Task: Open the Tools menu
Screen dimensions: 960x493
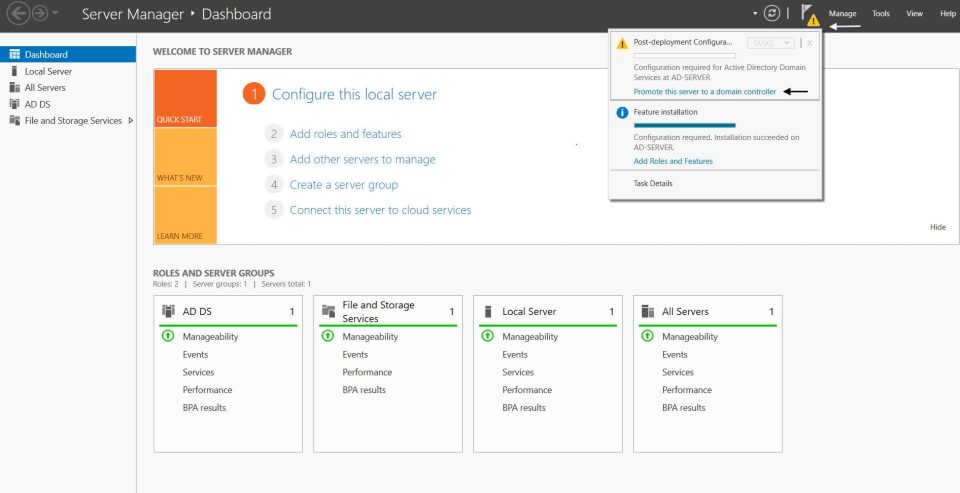Action: pos(881,13)
